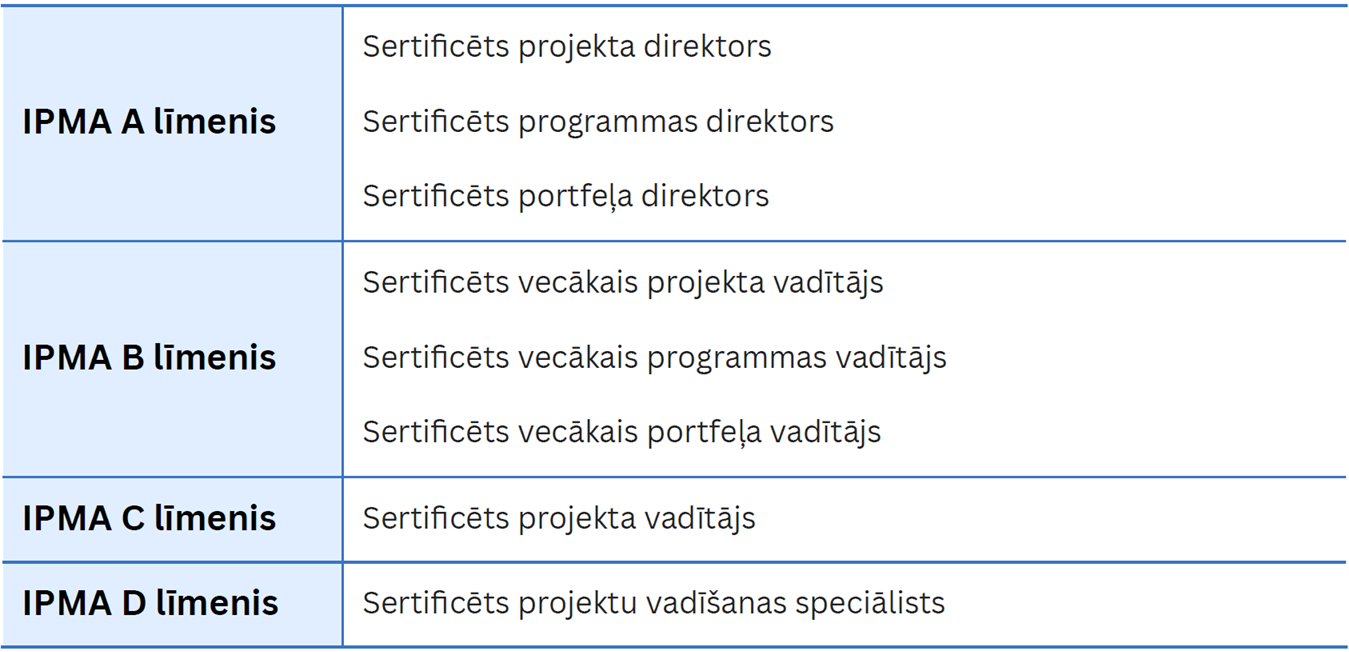Select the "IPMA D līmenis" header cell
The image size is (1349, 652).
pos(150,603)
